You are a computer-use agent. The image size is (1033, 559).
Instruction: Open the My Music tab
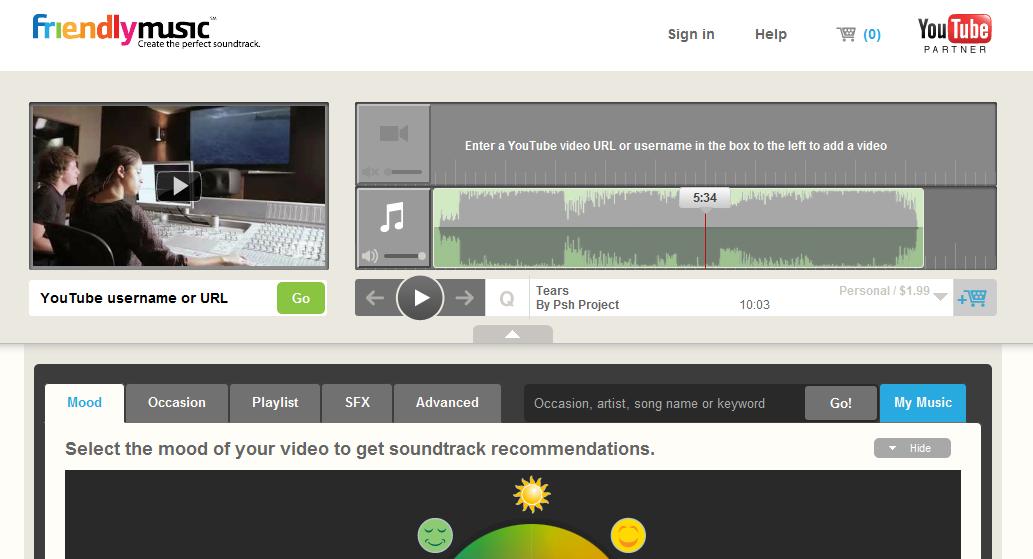(x=923, y=403)
